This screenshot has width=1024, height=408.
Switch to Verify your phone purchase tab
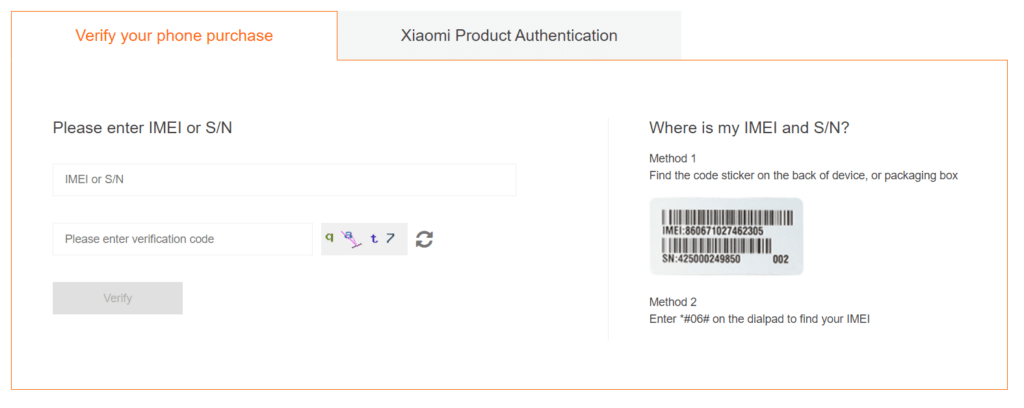tap(174, 36)
